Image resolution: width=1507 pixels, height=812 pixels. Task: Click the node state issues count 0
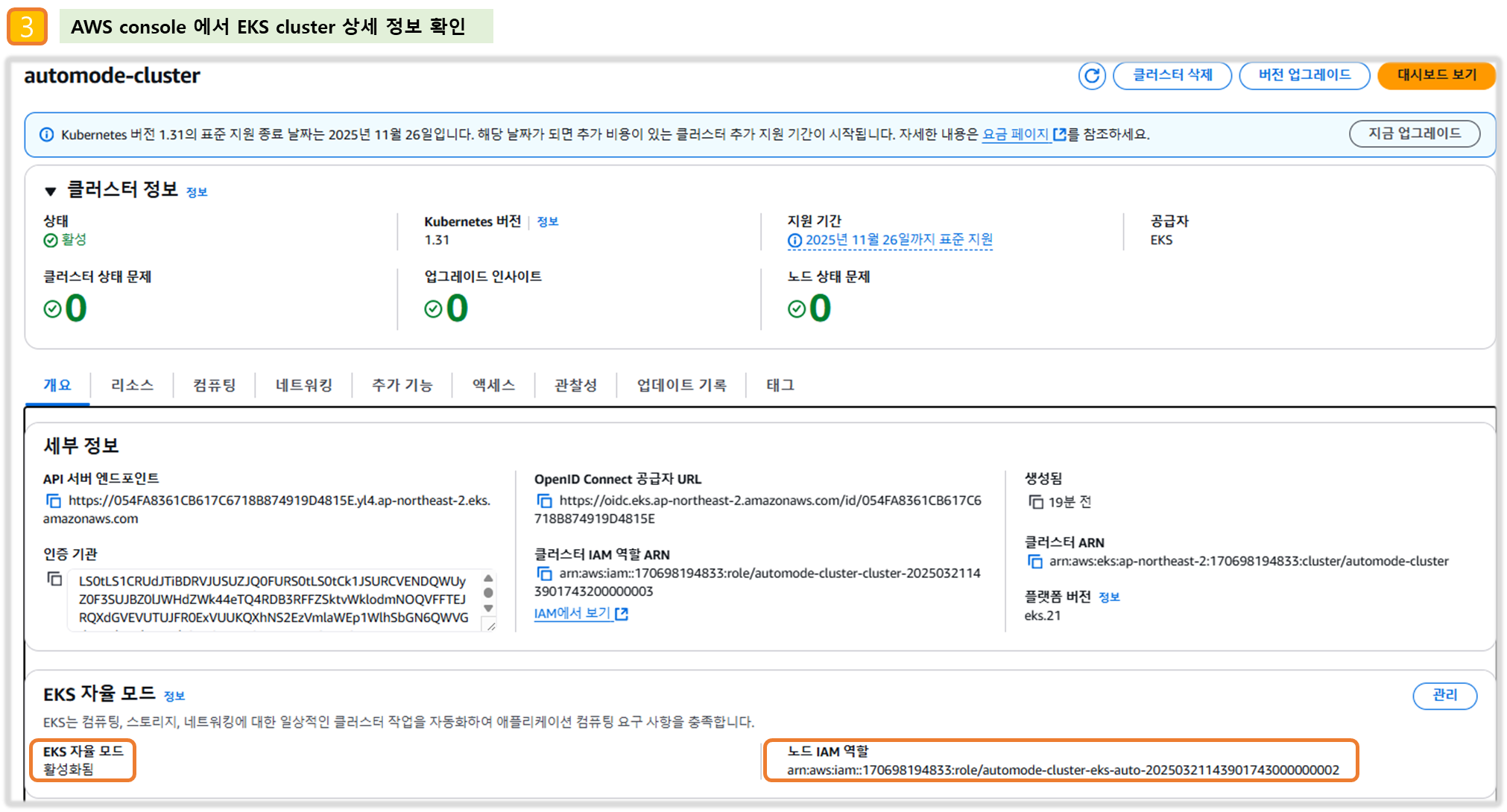tap(821, 308)
